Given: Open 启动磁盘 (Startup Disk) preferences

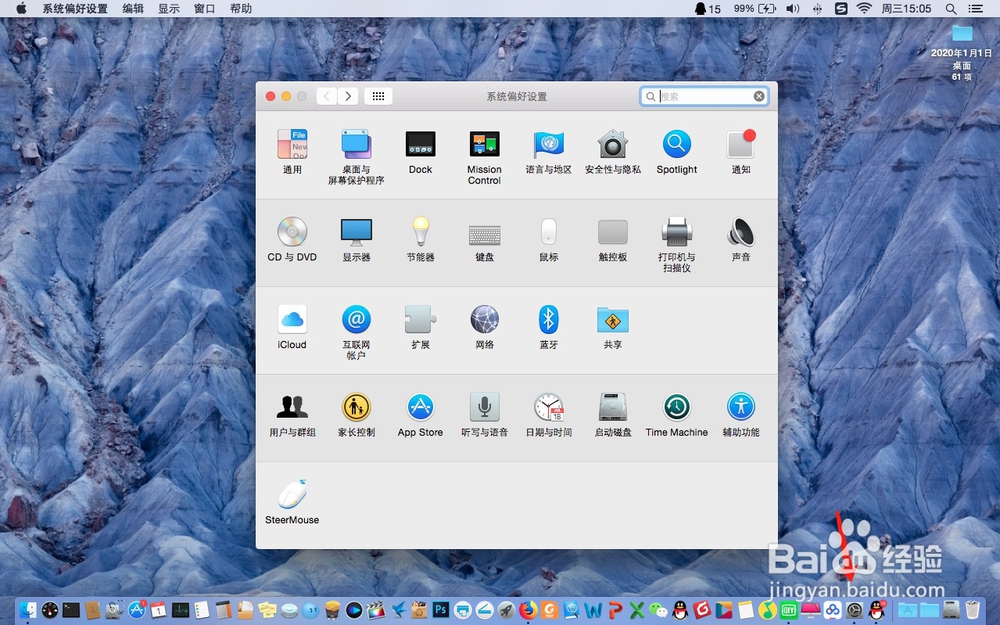Looking at the screenshot, I should [x=612, y=415].
